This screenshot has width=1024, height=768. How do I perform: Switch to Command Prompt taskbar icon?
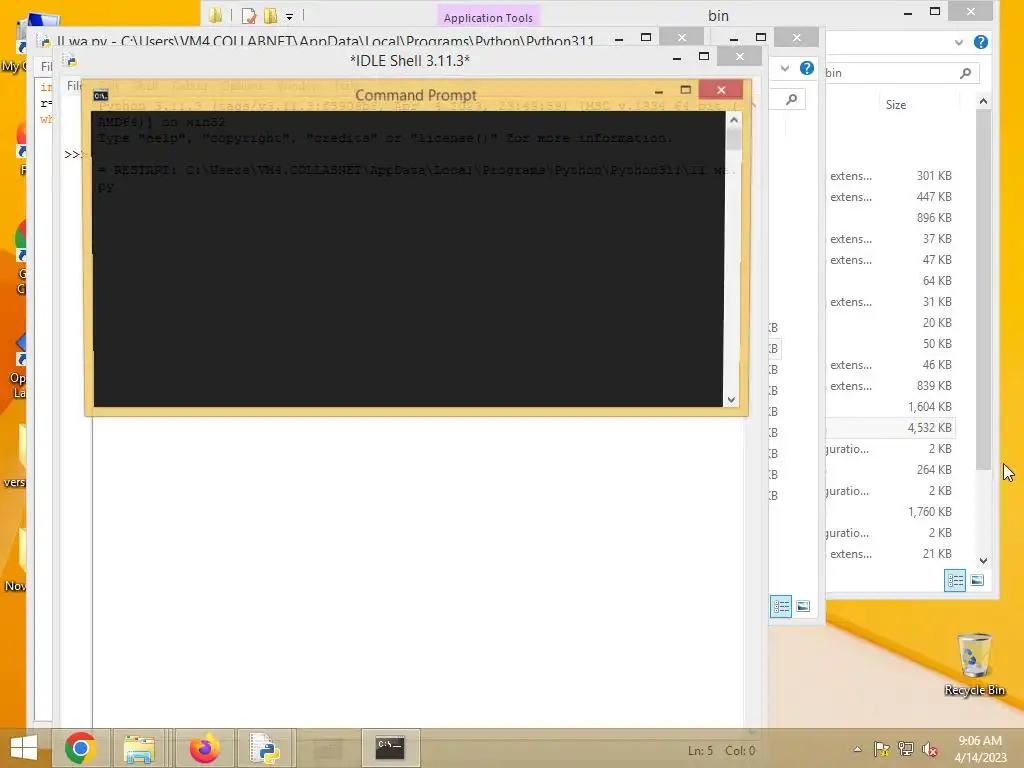click(x=391, y=748)
